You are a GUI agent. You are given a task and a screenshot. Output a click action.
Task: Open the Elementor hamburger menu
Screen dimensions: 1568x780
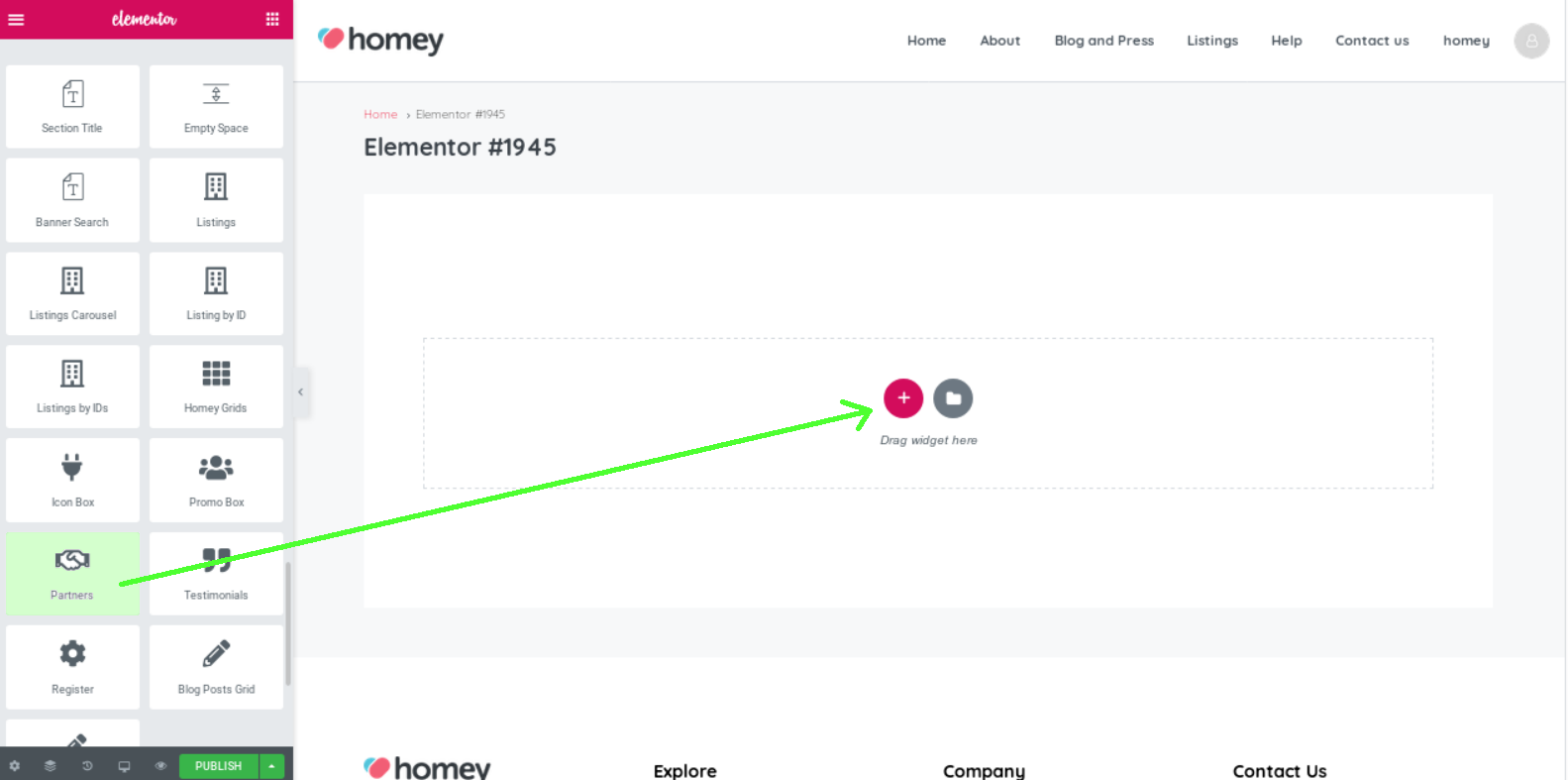(16, 19)
